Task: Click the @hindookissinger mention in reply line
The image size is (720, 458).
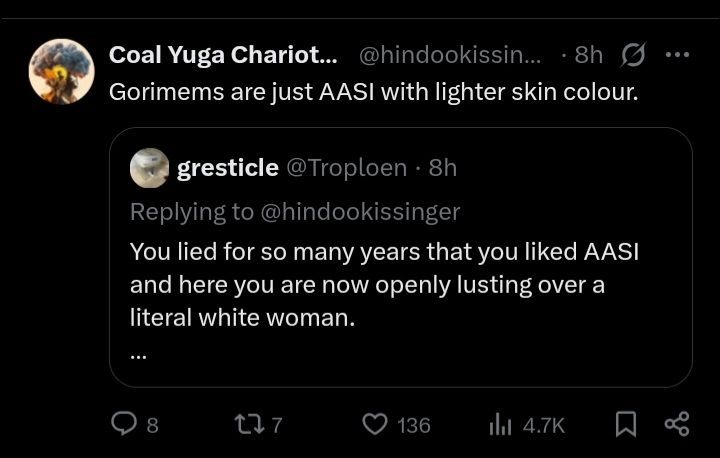Action: [359, 211]
